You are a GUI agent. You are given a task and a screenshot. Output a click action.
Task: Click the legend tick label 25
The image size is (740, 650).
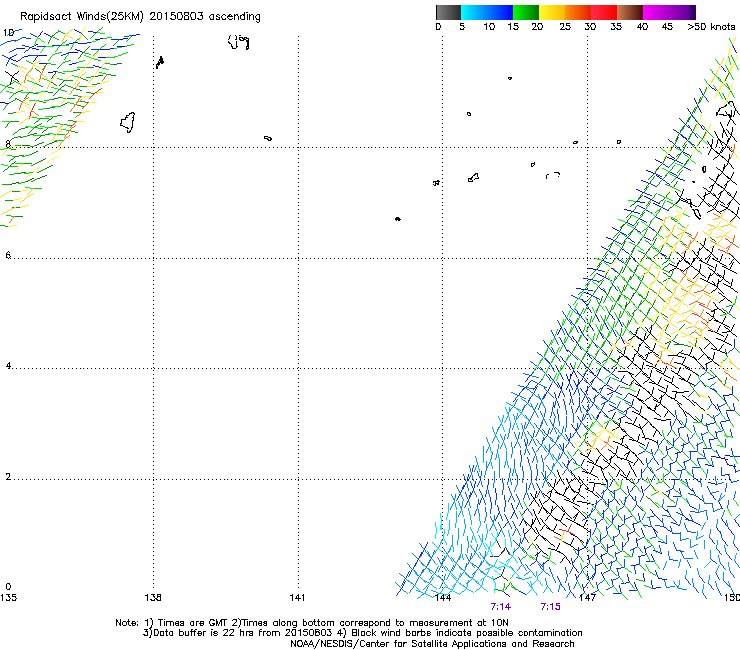pos(565,27)
